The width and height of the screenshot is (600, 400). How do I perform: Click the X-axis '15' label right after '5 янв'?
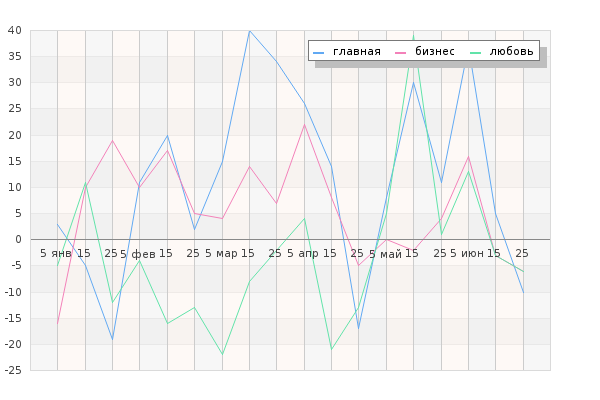[84, 253]
